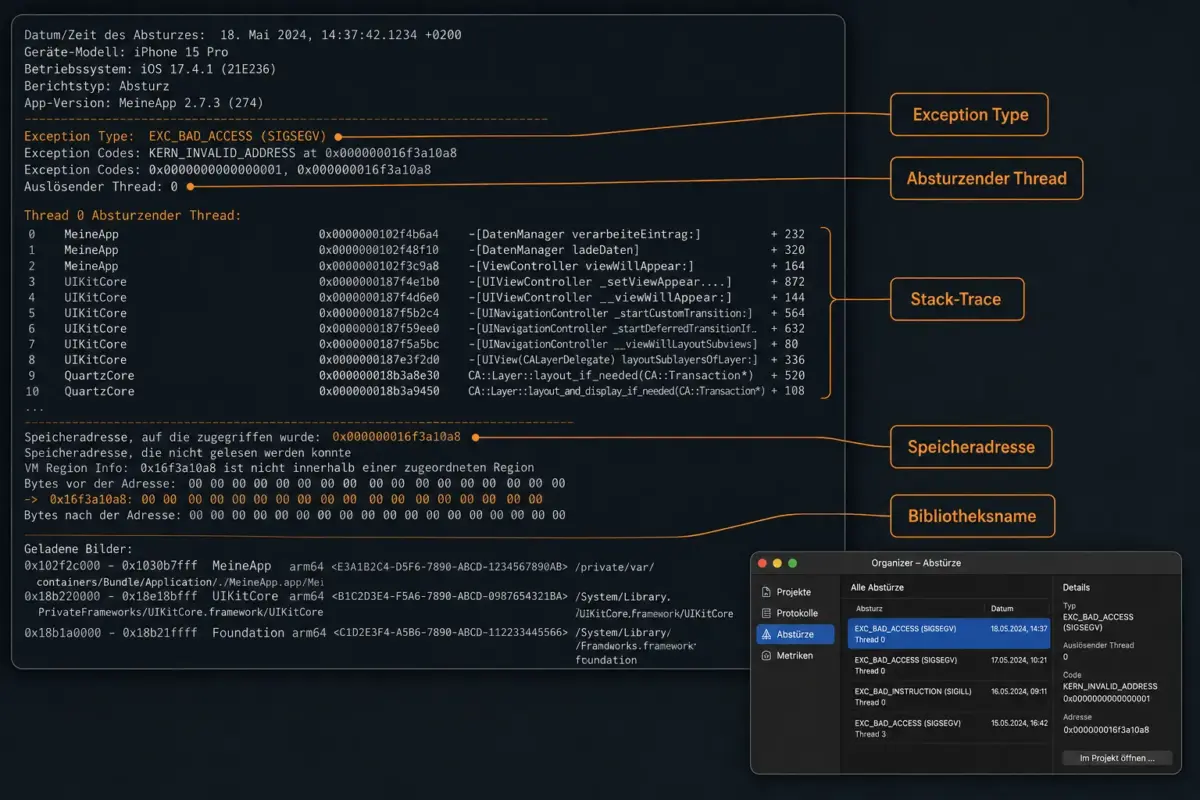1200x800 pixels.
Task: Select the crash dated 17.05.2024, 10:21
Action: (x=949, y=665)
